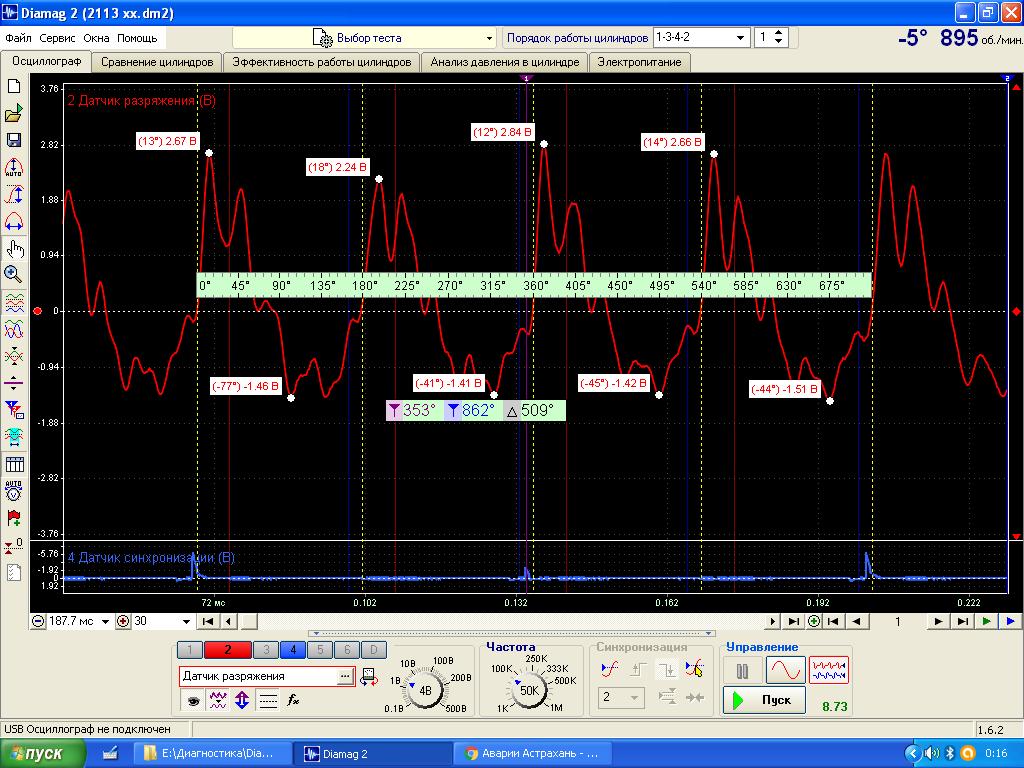Switch to Сравнение цилиндров tab
This screenshot has height=768, width=1024.
pyautogui.click(x=157, y=62)
